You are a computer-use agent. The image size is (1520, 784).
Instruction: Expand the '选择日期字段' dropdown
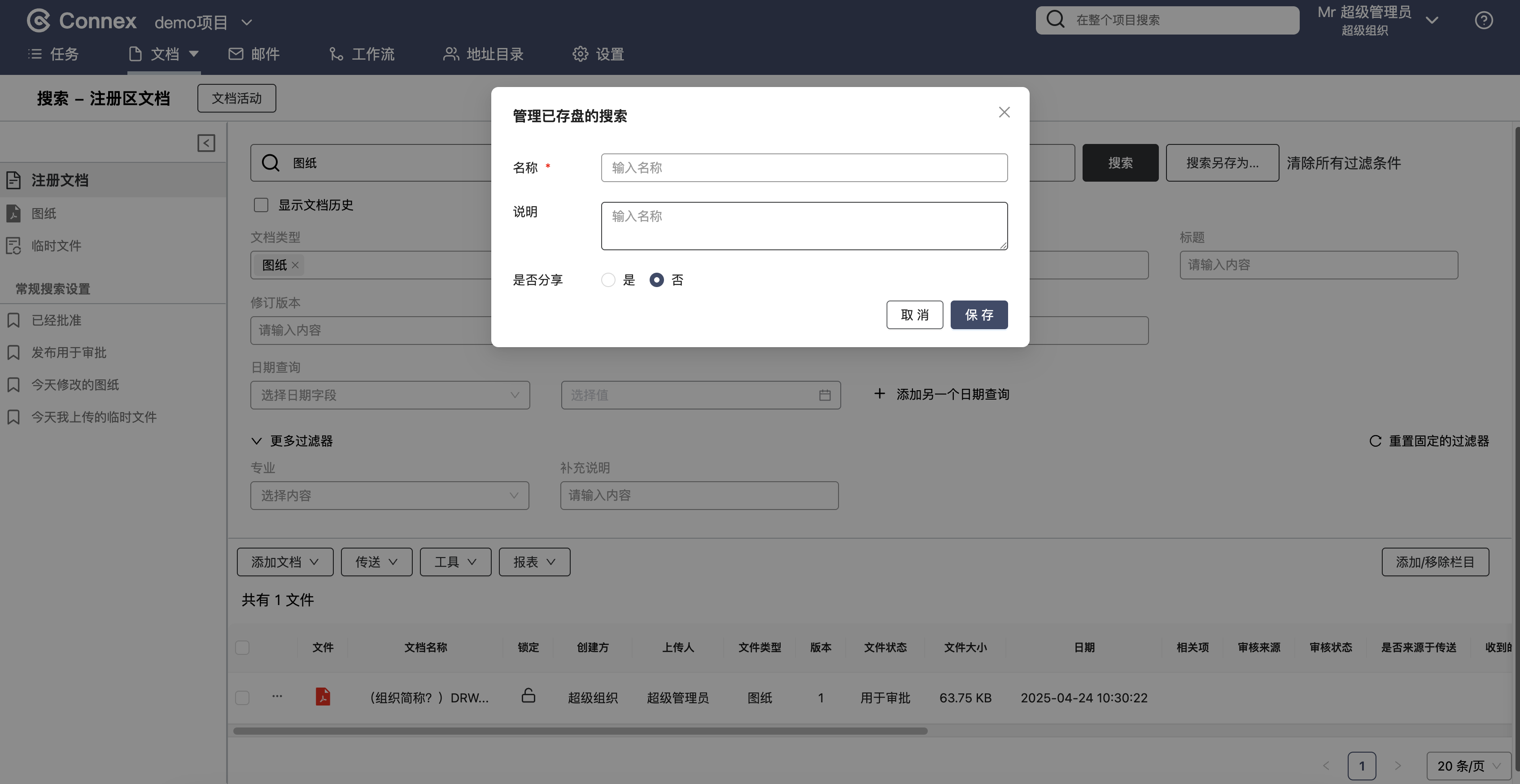pyautogui.click(x=390, y=395)
